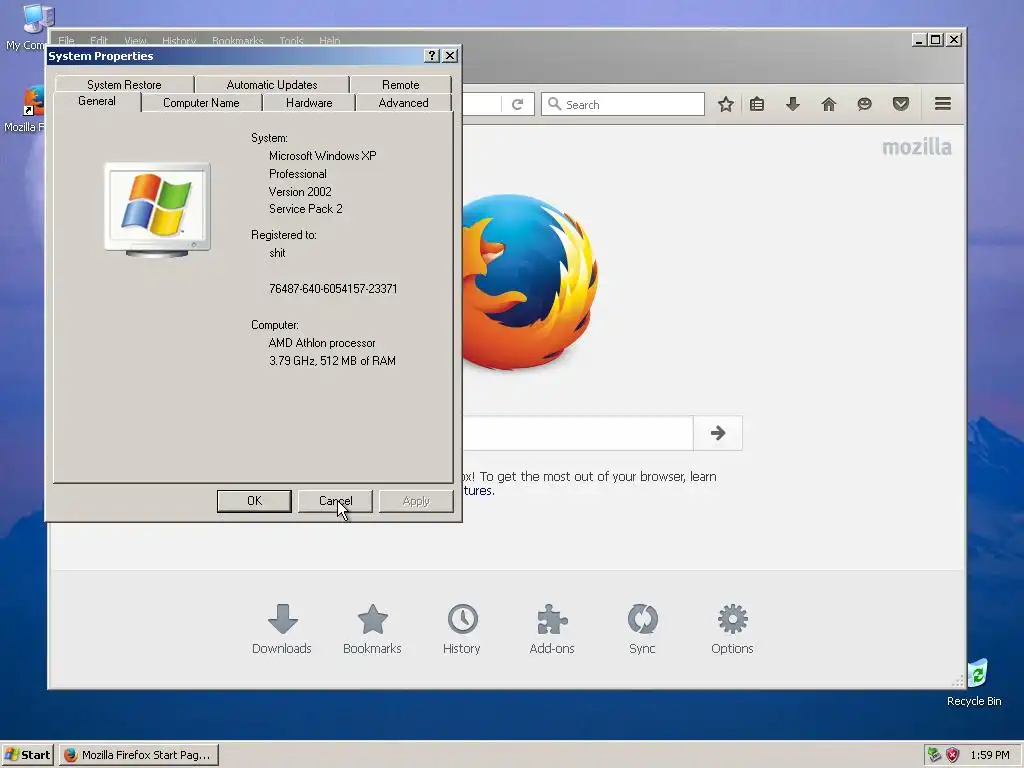Screen dimensions: 1024x768
Task: Click the magnifier icon in Search box
Action: coord(554,104)
